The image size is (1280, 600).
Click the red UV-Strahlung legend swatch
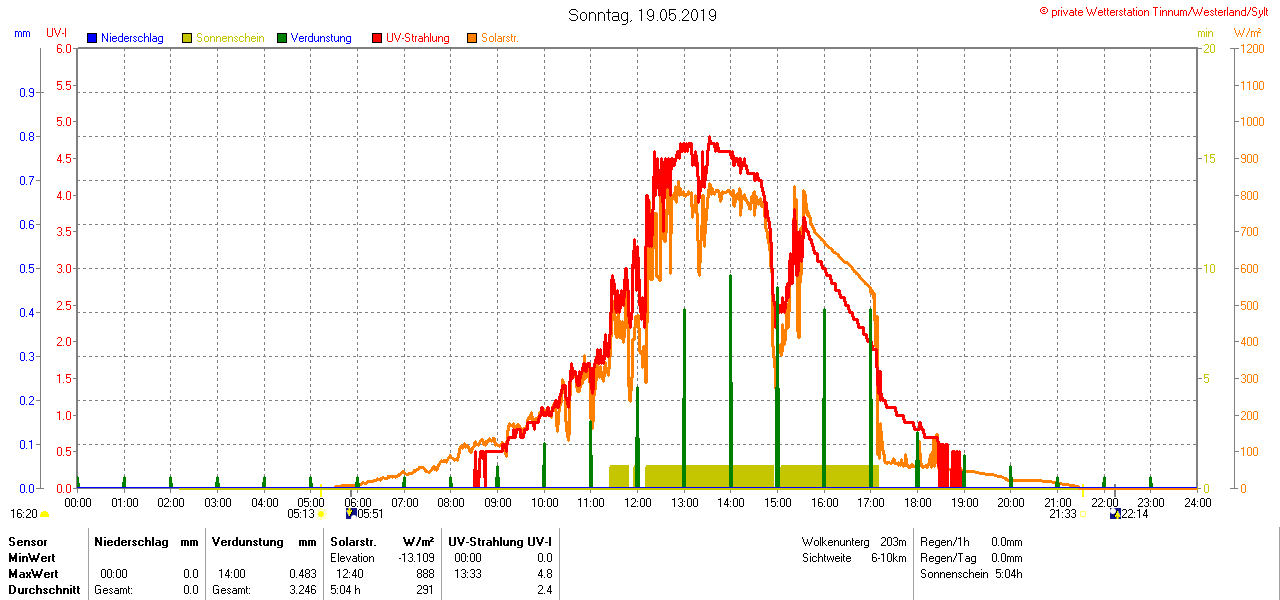click(377, 38)
